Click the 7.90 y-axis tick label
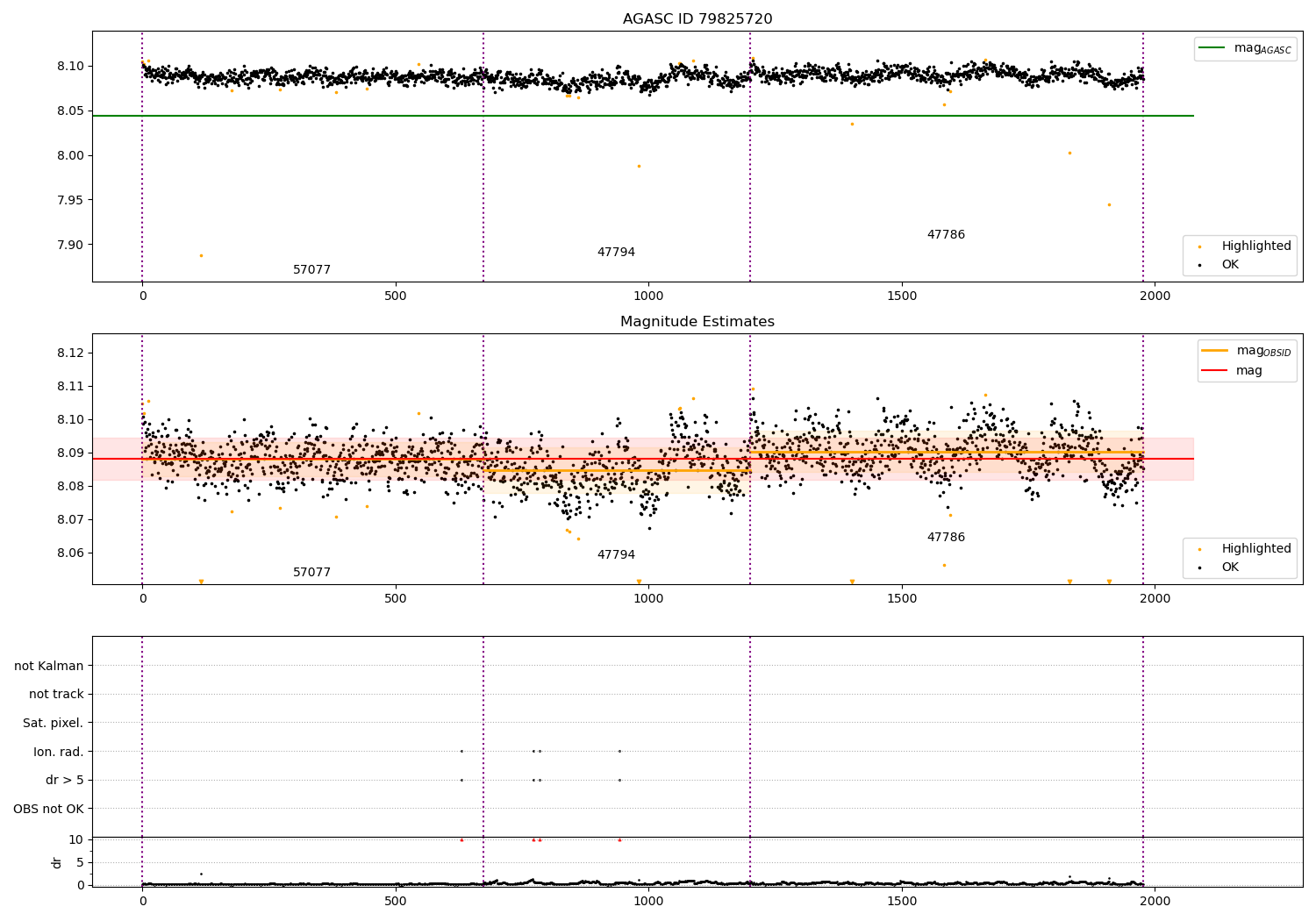The width and height of the screenshot is (1316, 921). (x=70, y=246)
